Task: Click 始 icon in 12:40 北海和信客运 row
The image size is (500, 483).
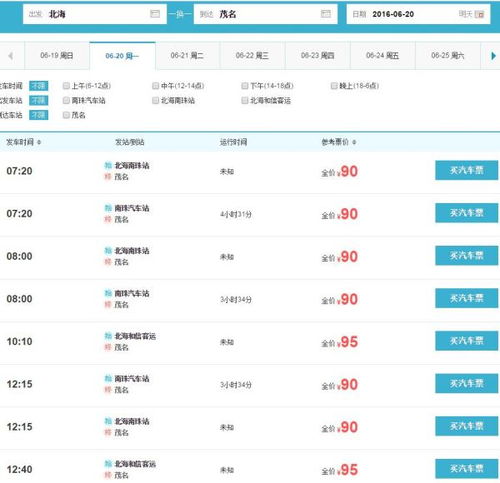Action: coord(108,464)
